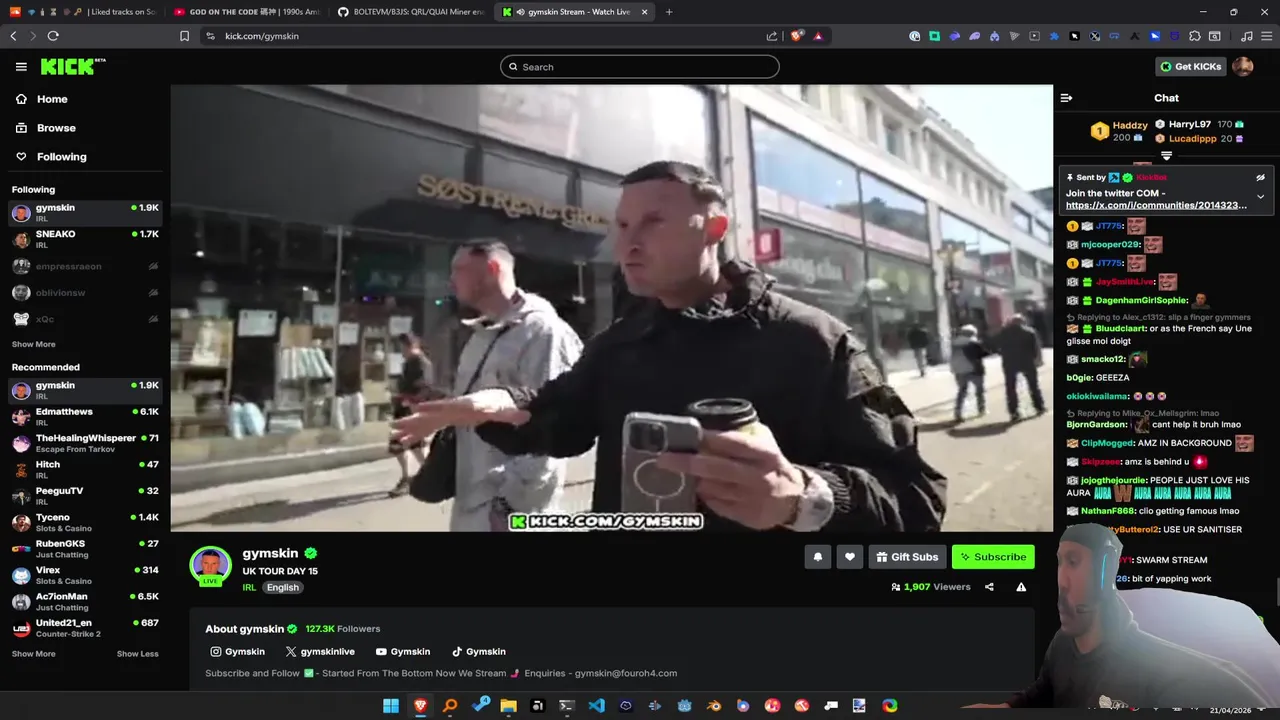Open the Kick hamburger menu
The height and width of the screenshot is (720, 1280).
click(21, 67)
